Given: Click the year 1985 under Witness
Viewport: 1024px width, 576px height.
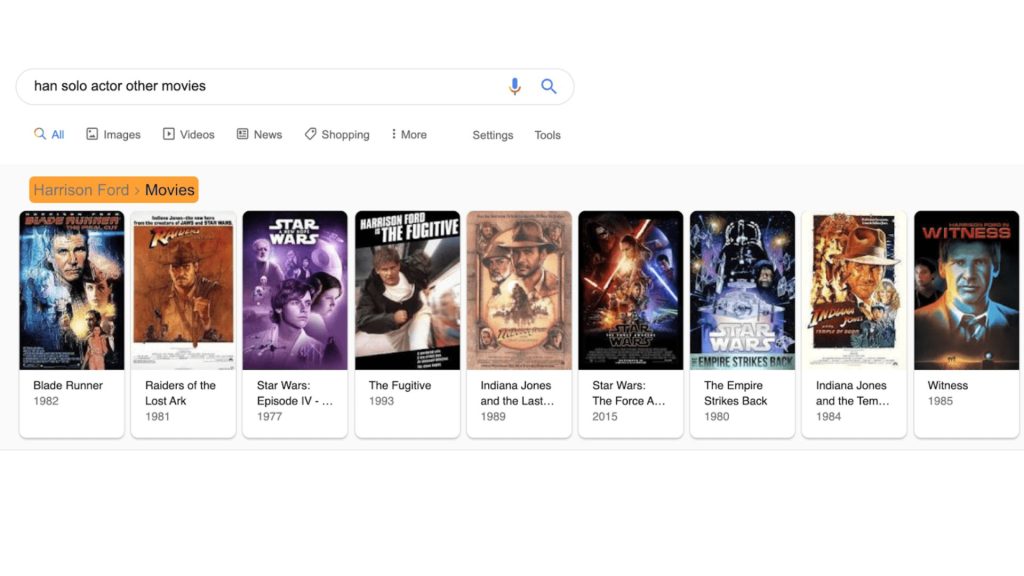Looking at the screenshot, I should (x=940, y=401).
